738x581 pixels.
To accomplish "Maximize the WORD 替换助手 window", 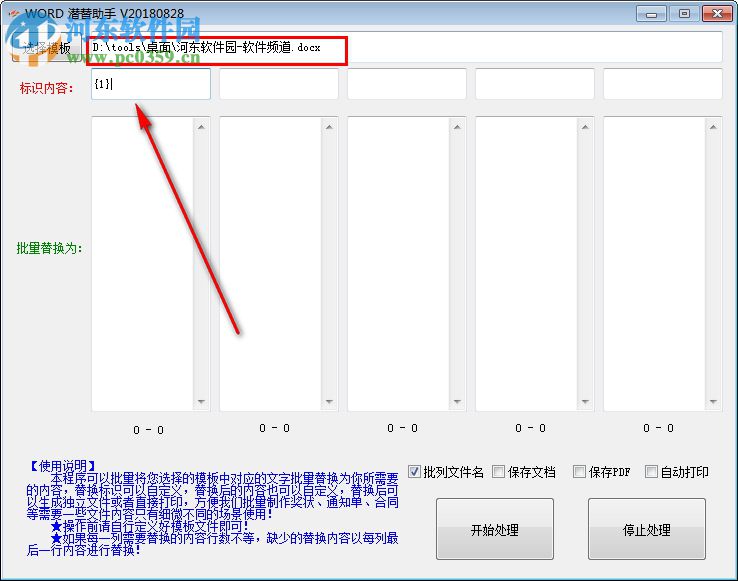I will (684, 14).
